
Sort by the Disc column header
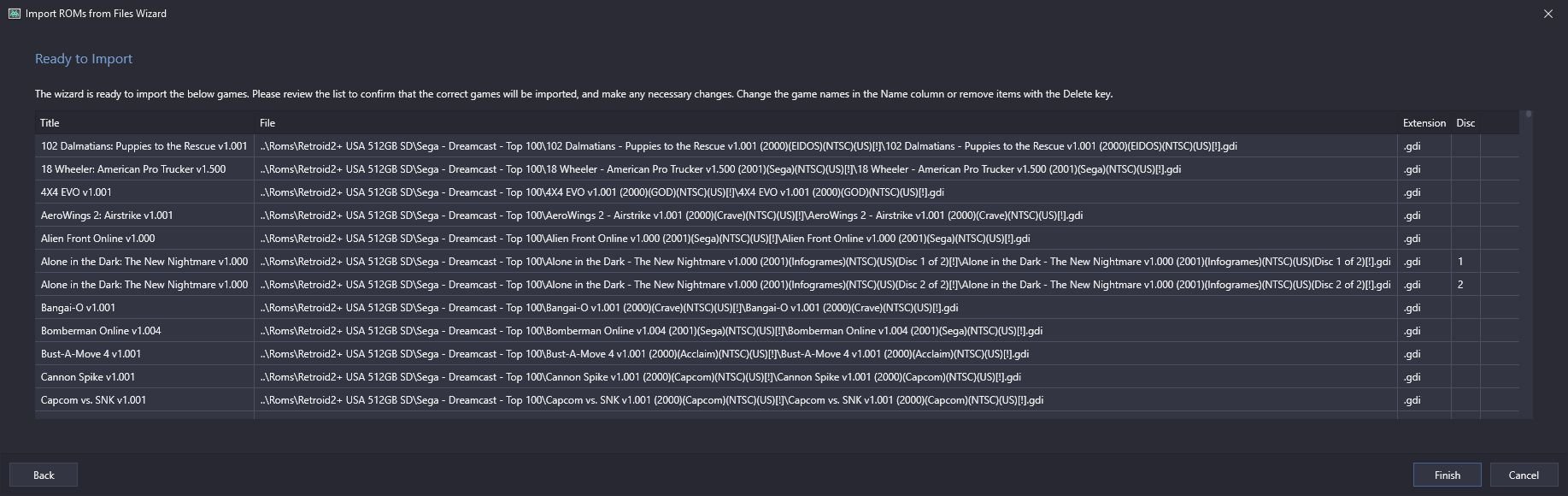(1465, 123)
